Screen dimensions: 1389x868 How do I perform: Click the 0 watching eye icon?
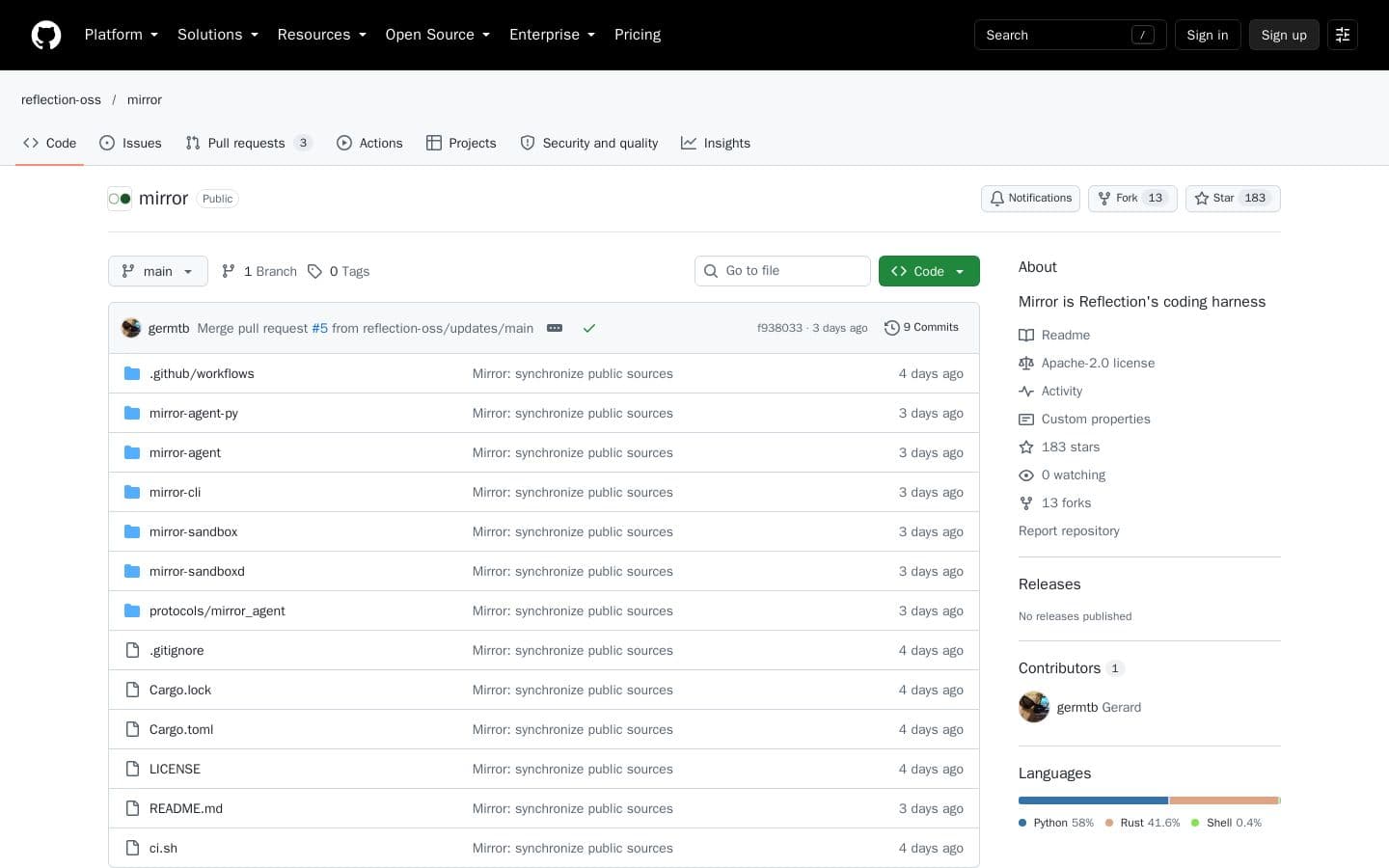pyautogui.click(x=1026, y=475)
